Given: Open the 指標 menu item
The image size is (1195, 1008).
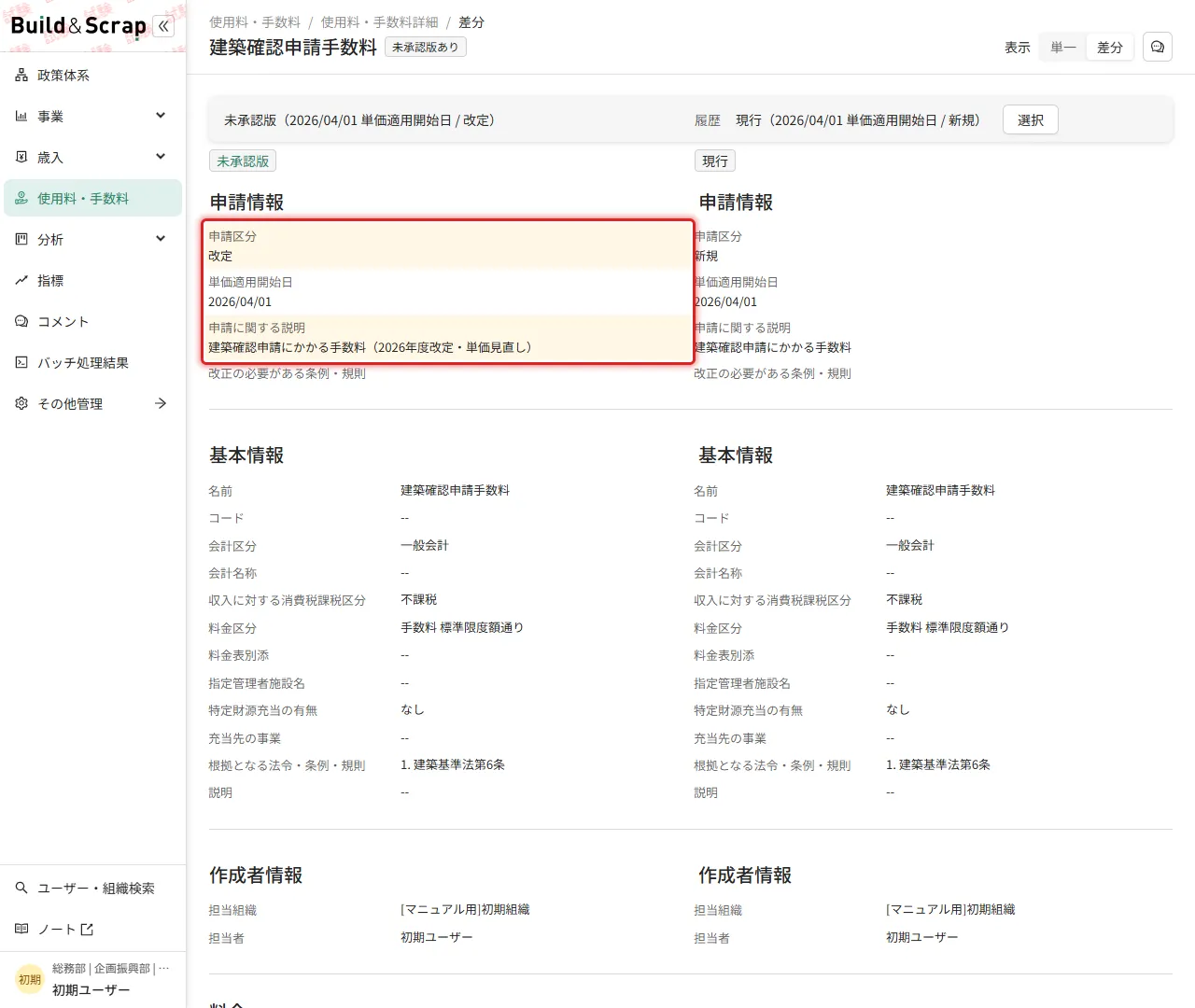Looking at the screenshot, I should tap(92, 281).
